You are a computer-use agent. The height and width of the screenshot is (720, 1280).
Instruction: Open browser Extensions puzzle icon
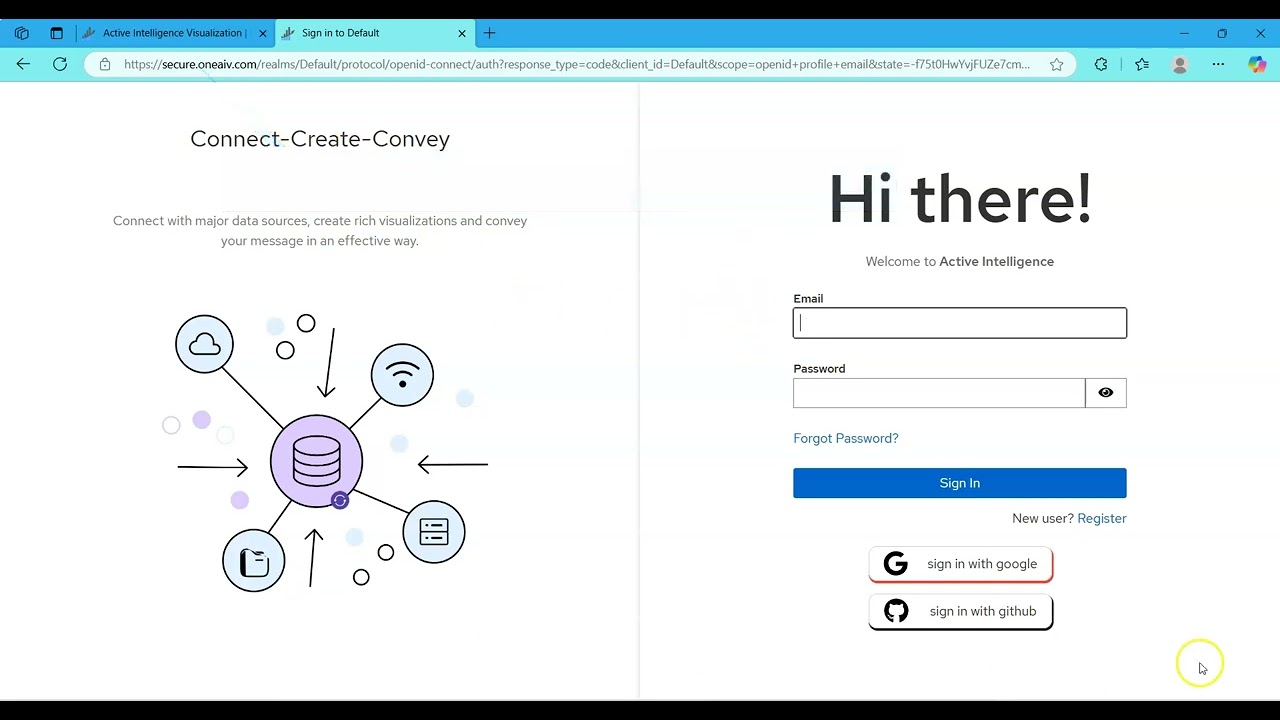click(x=1101, y=64)
